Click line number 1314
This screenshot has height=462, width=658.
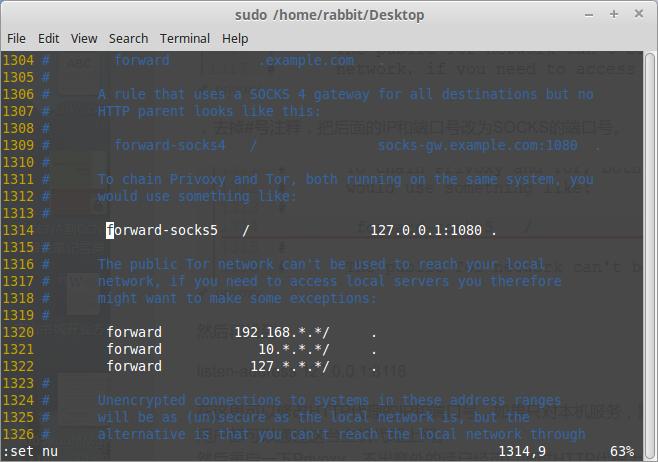[x=18, y=230]
